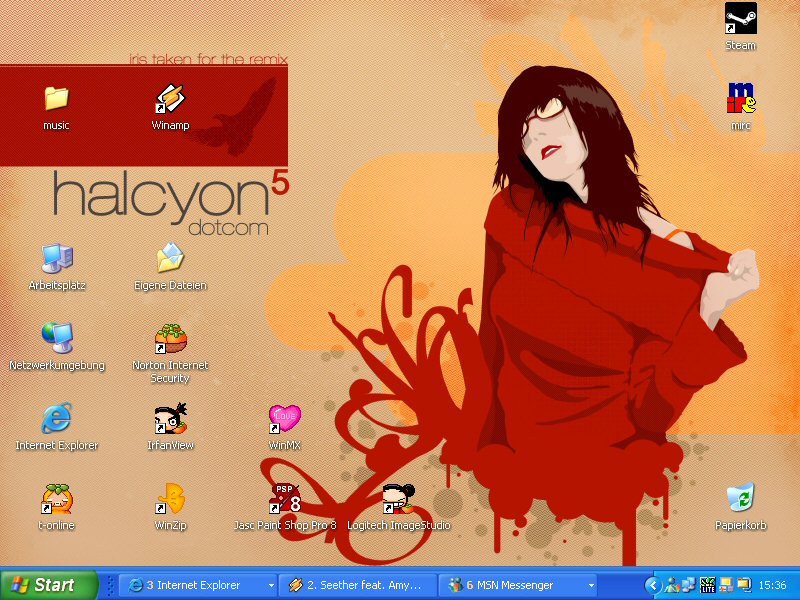Click the Internet Explorer desktop icon
Image resolution: width=800 pixels, height=600 pixels.
57,418
